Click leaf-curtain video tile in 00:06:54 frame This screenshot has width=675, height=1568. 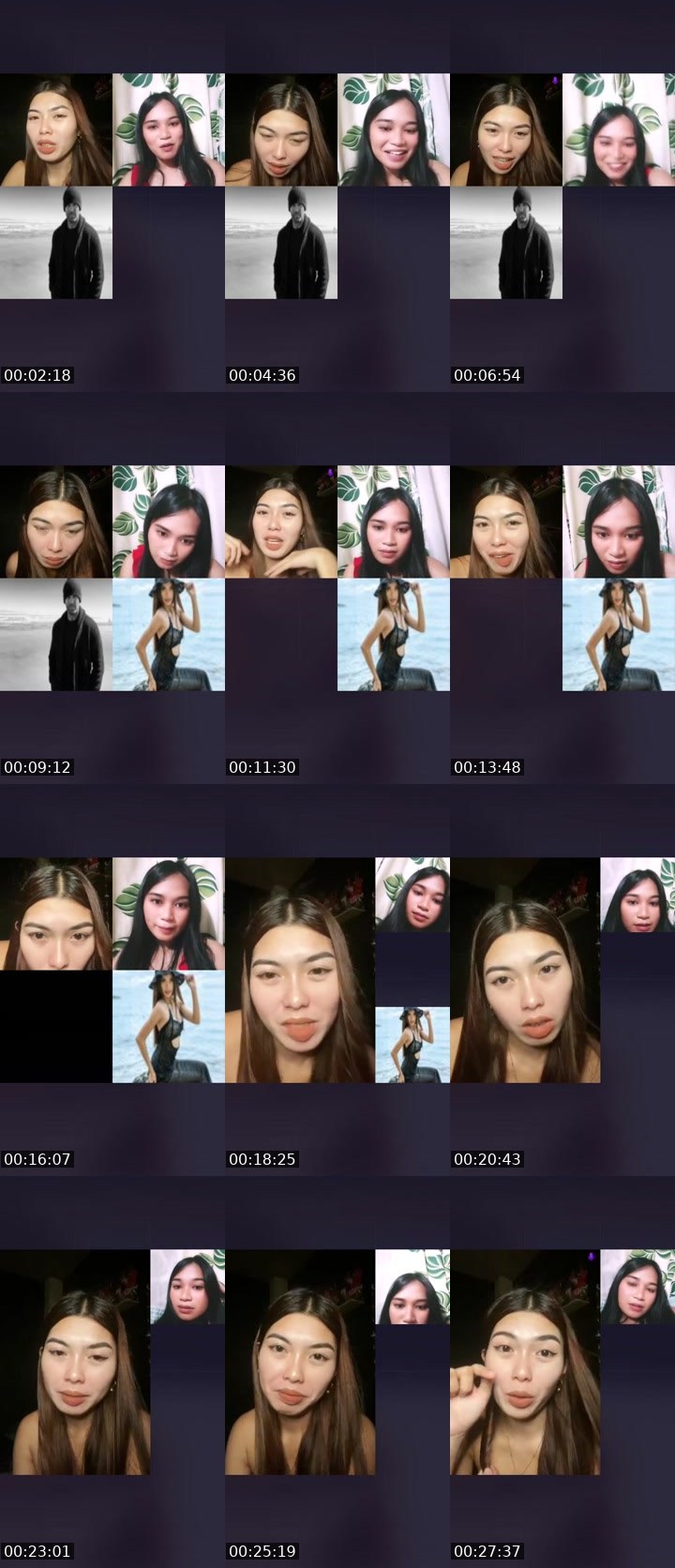(x=619, y=129)
